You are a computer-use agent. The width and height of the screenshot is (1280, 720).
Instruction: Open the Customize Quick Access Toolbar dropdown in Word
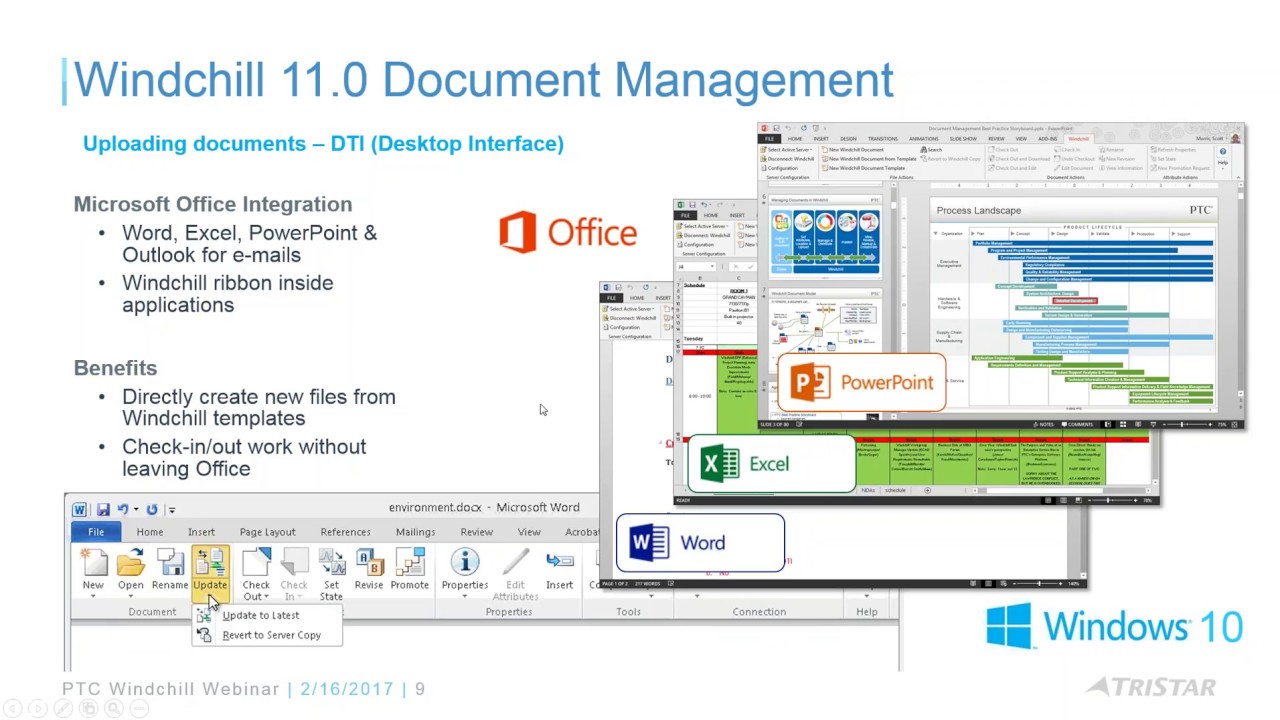[172, 510]
